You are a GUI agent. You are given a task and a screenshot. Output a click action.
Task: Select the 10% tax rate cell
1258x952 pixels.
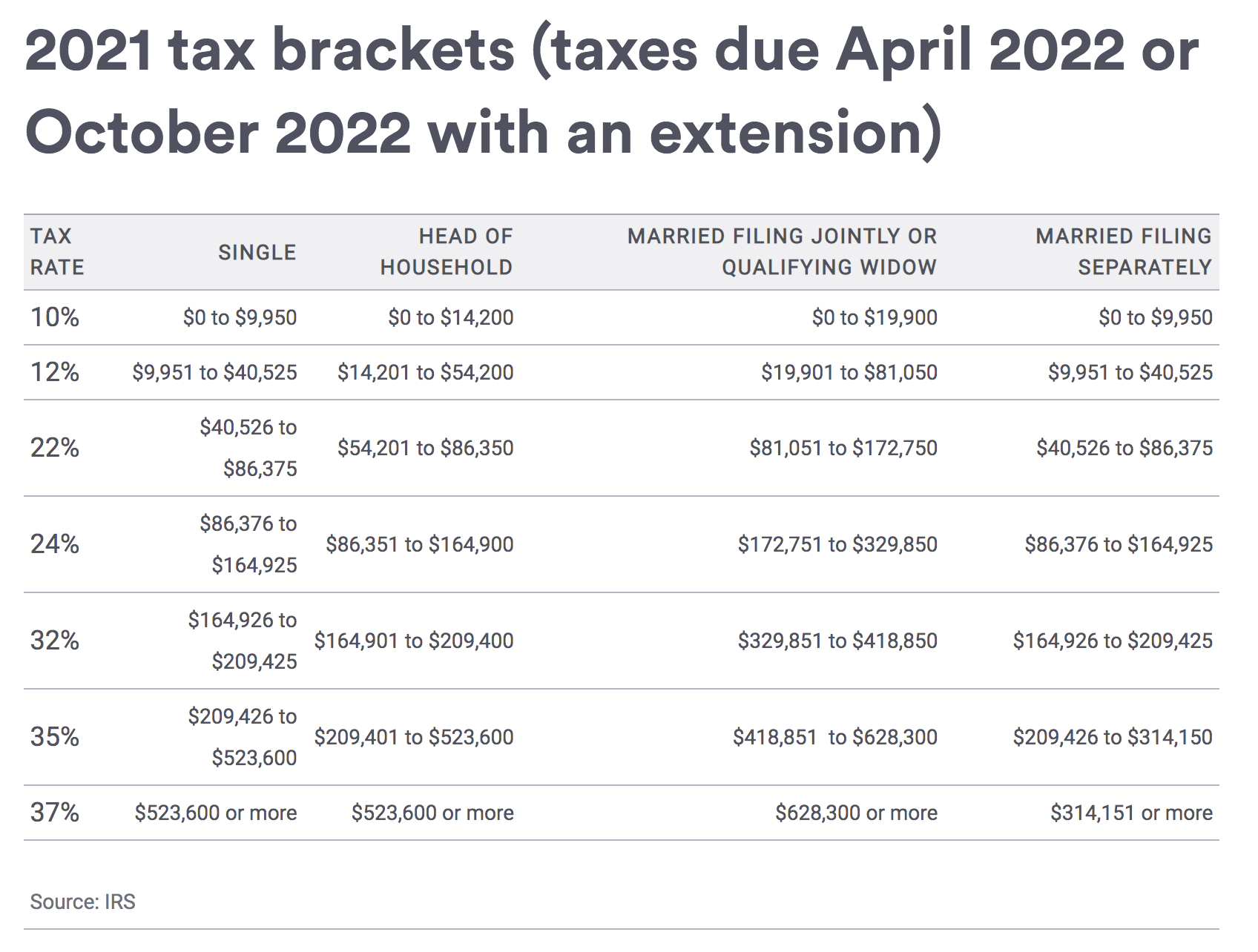pos(55,317)
